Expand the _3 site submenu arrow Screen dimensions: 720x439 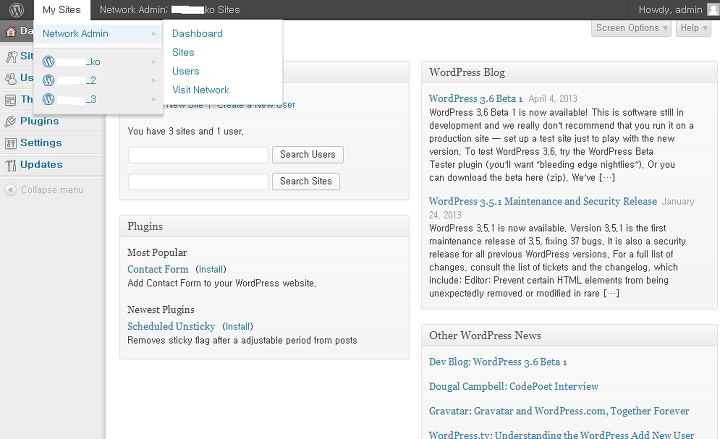click(x=154, y=99)
